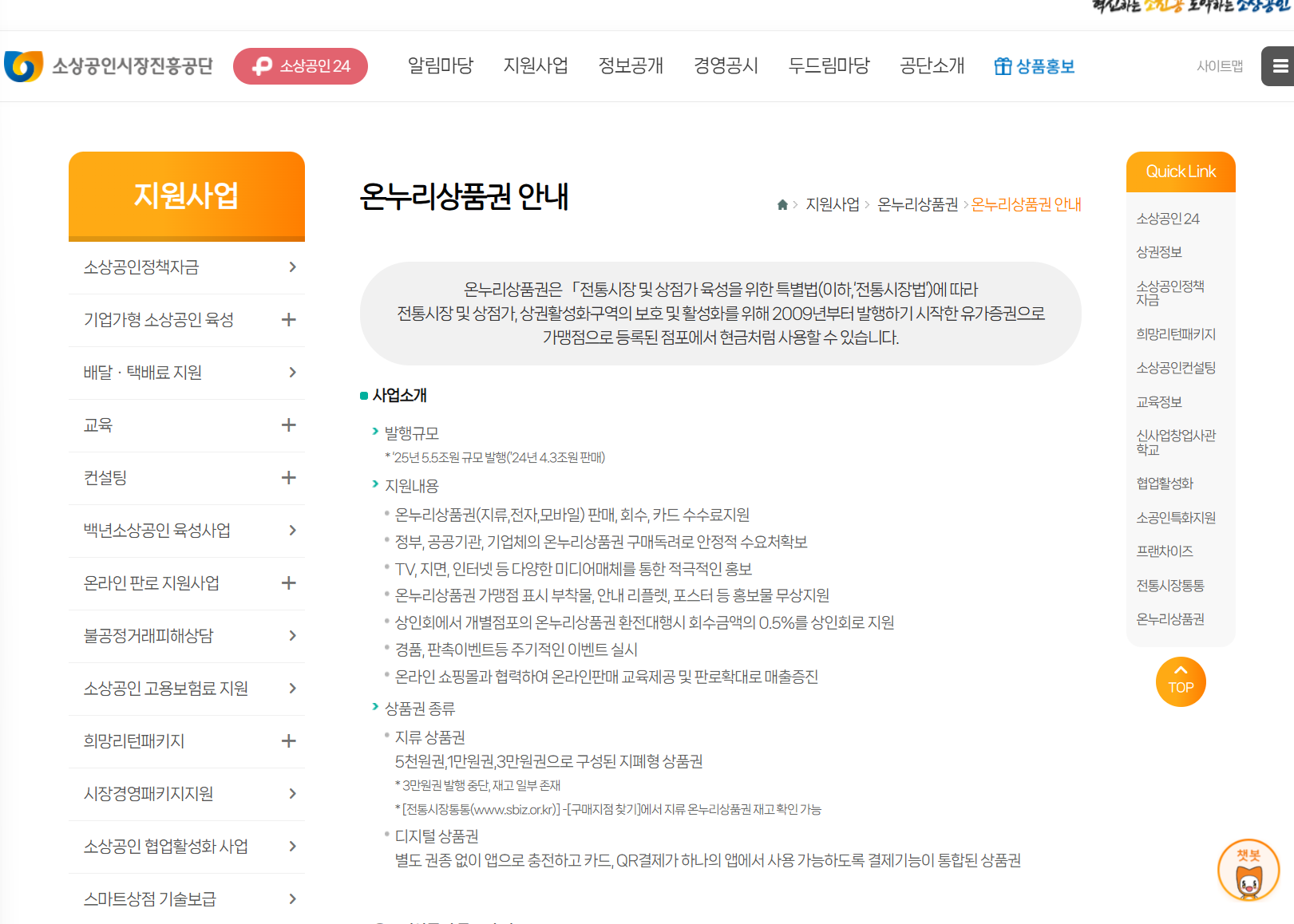Open 소상공인정책자금 sidebar arrow
The height and width of the screenshot is (924, 1294).
[x=292, y=267]
